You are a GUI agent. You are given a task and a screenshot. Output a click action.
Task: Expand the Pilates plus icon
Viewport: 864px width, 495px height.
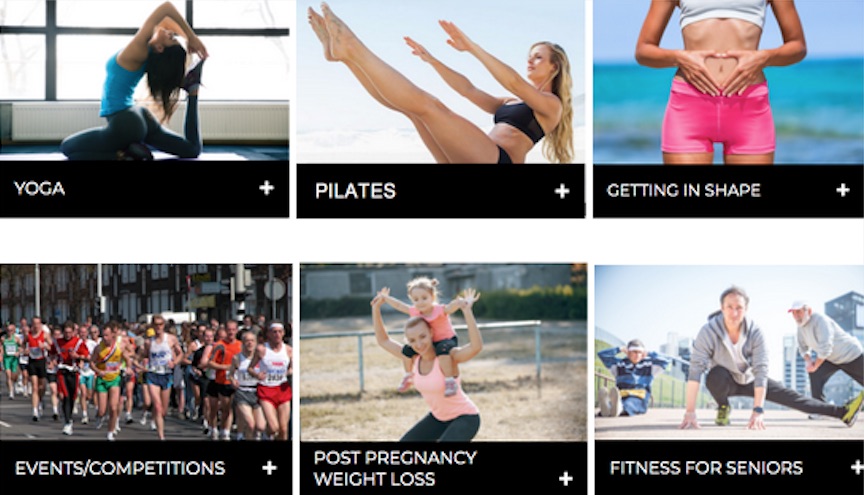point(561,191)
